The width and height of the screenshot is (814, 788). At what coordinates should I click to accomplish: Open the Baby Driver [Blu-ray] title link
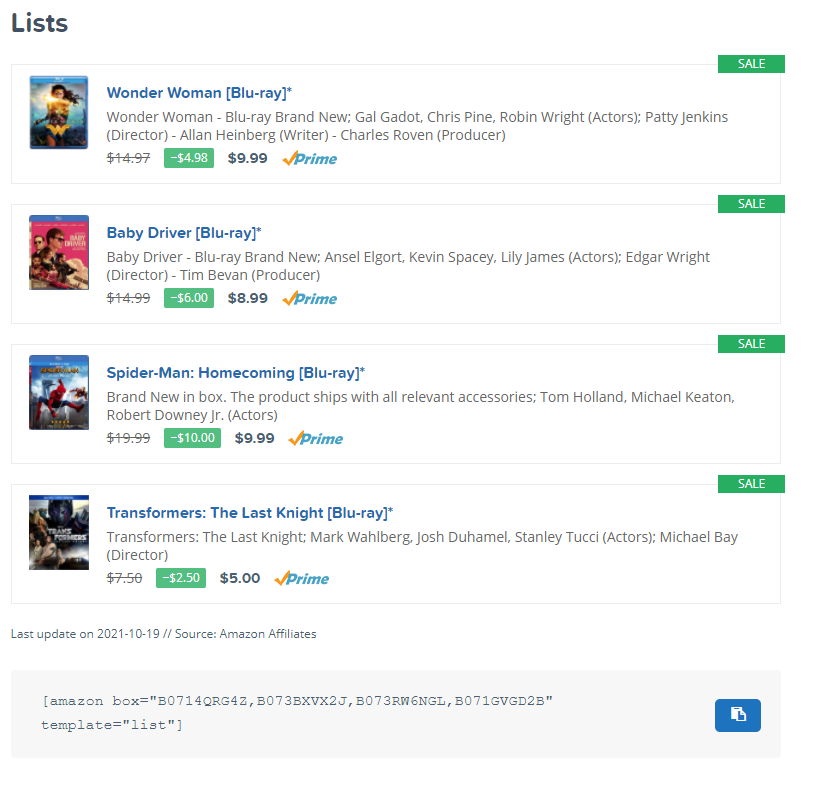(184, 233)
